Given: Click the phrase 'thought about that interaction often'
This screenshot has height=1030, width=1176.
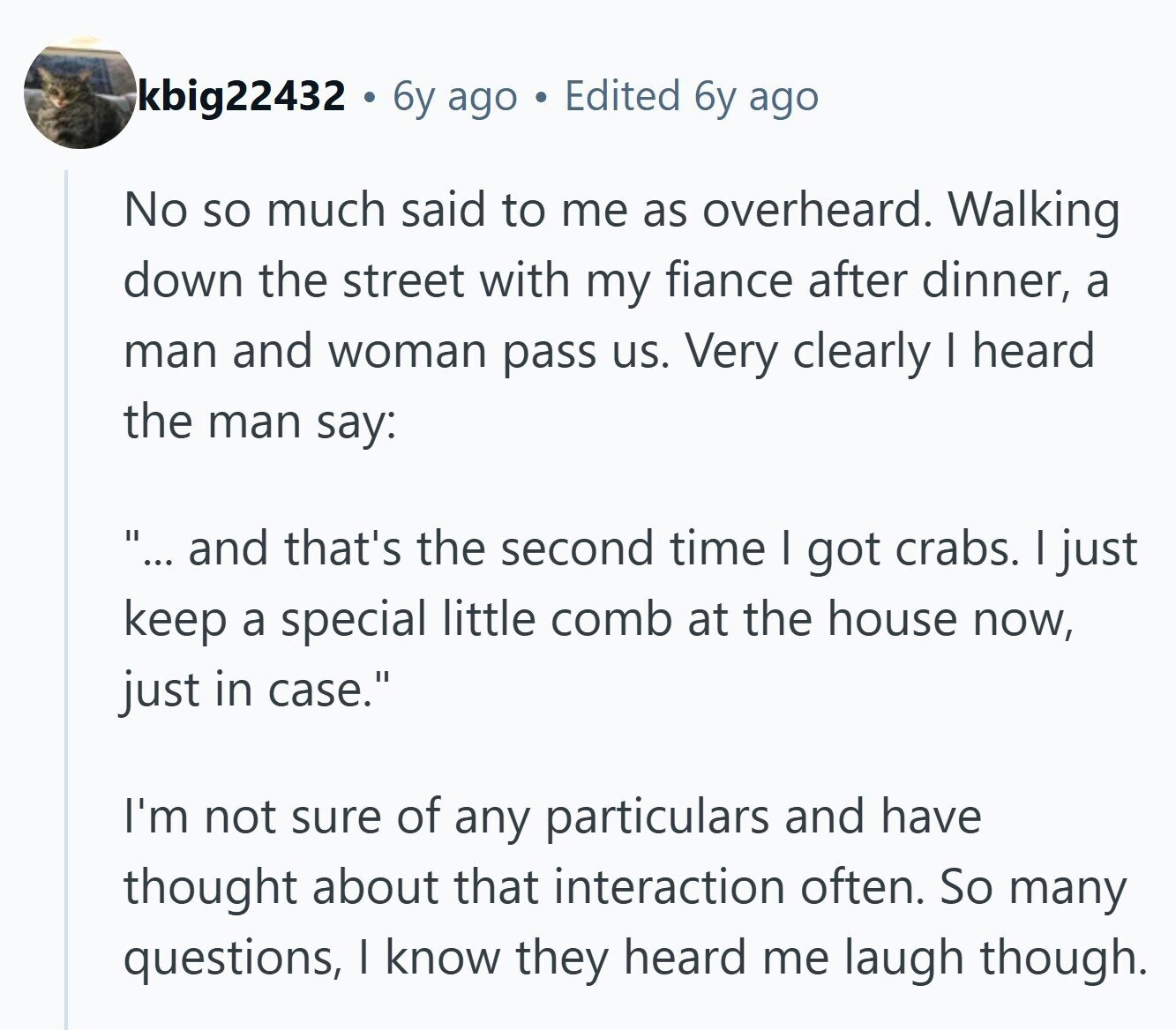Looking at the screenshot, I should (x=525, y=887).
